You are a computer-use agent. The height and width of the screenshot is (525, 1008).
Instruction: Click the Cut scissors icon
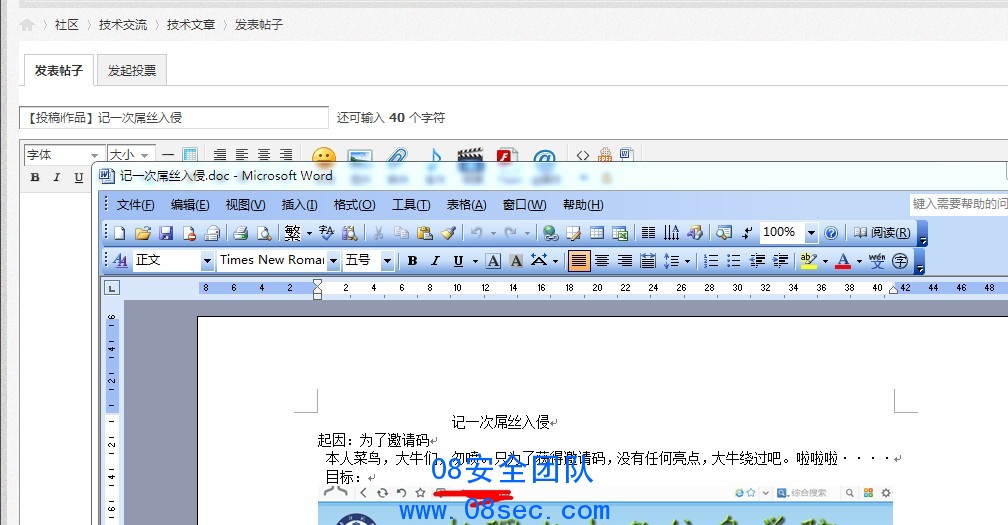[x=379, y=233]
